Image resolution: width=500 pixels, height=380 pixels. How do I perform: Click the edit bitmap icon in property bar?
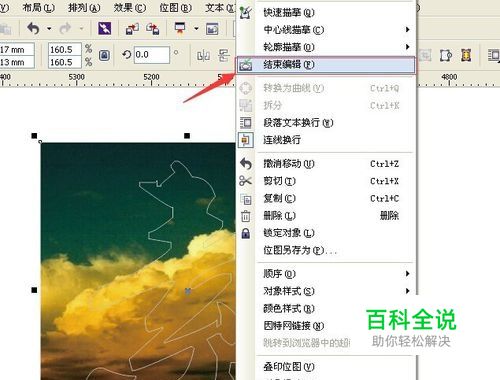446,55
